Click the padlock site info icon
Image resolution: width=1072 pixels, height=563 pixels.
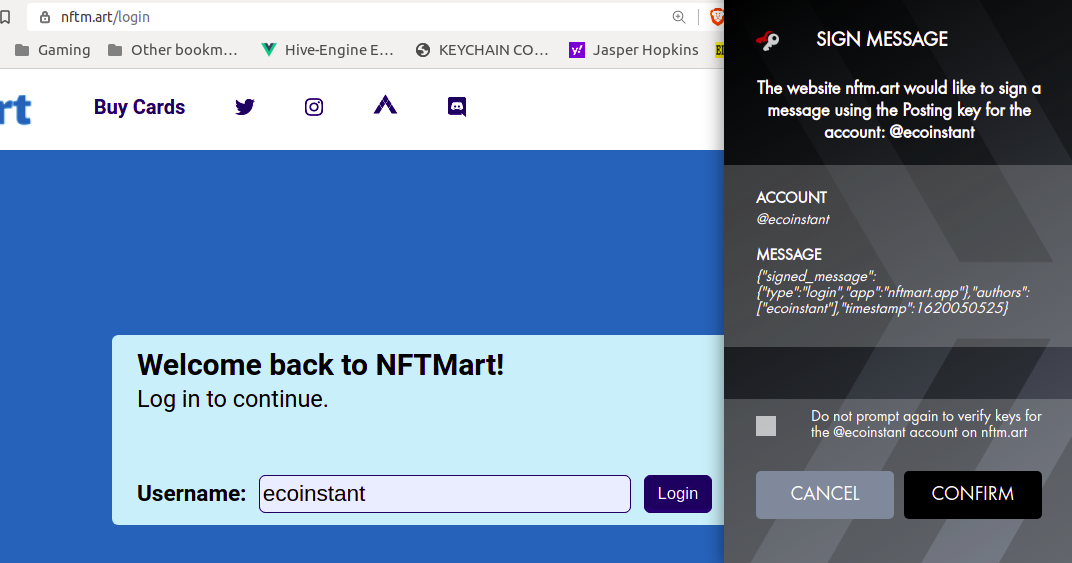click(x=45, y=17)
